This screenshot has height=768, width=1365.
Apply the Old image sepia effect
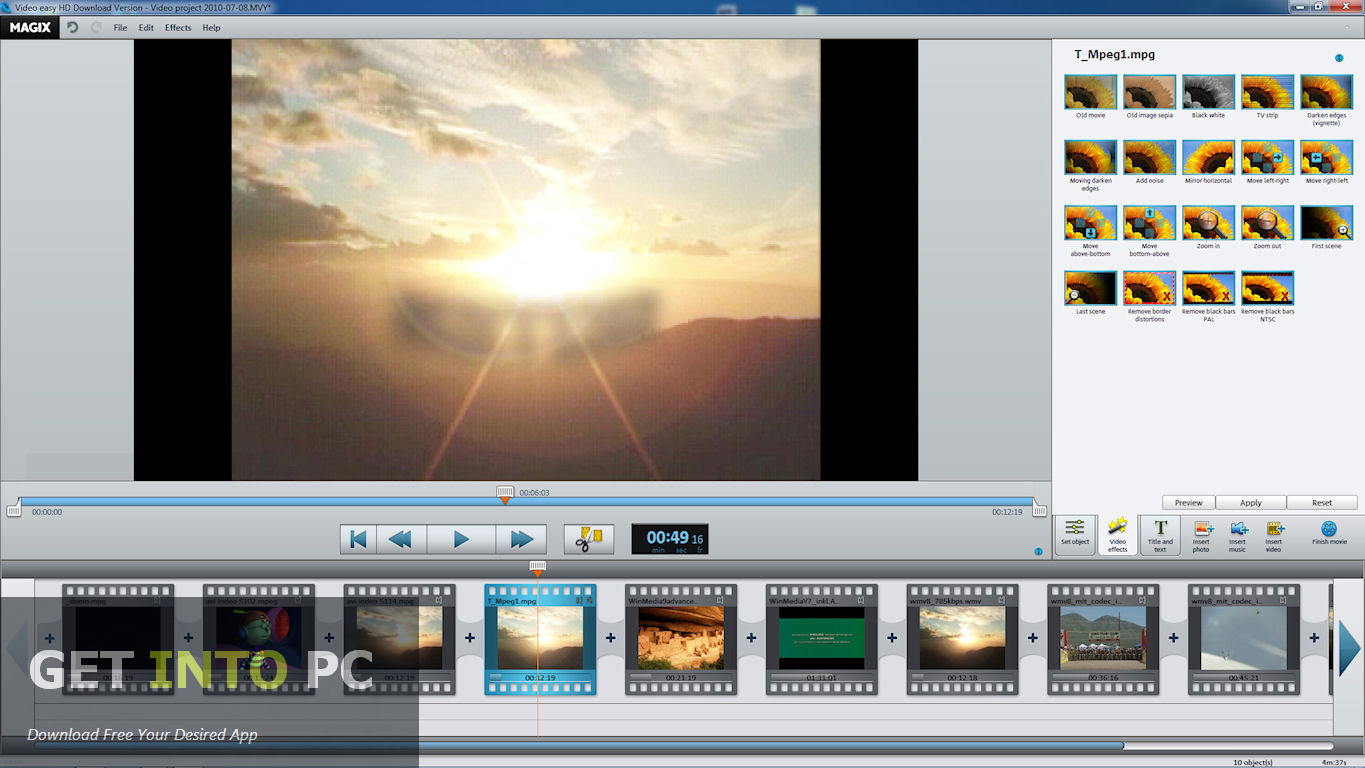click(x=1149, y=92)
